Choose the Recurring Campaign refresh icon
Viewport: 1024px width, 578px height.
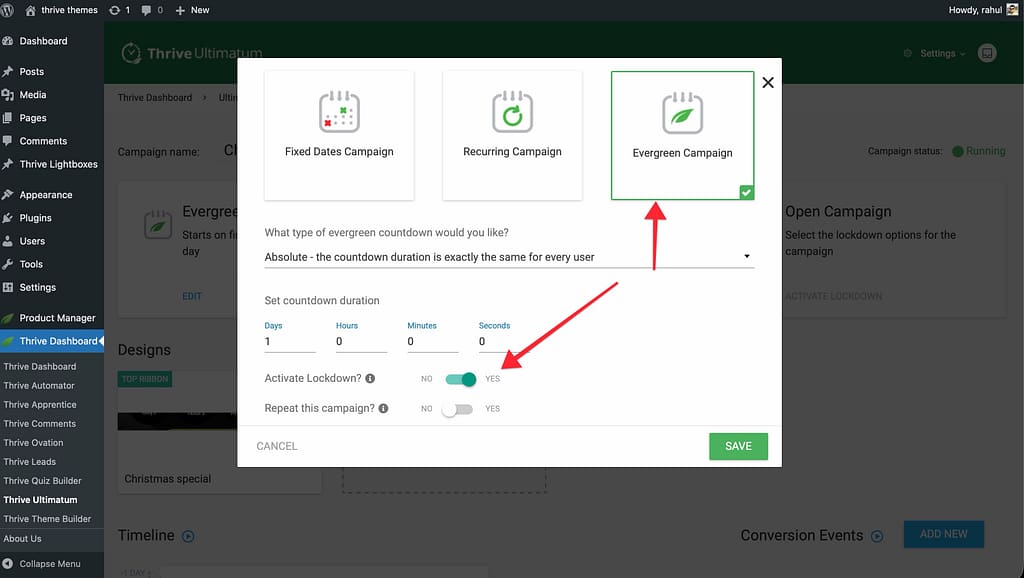click(x=512, y=113)
